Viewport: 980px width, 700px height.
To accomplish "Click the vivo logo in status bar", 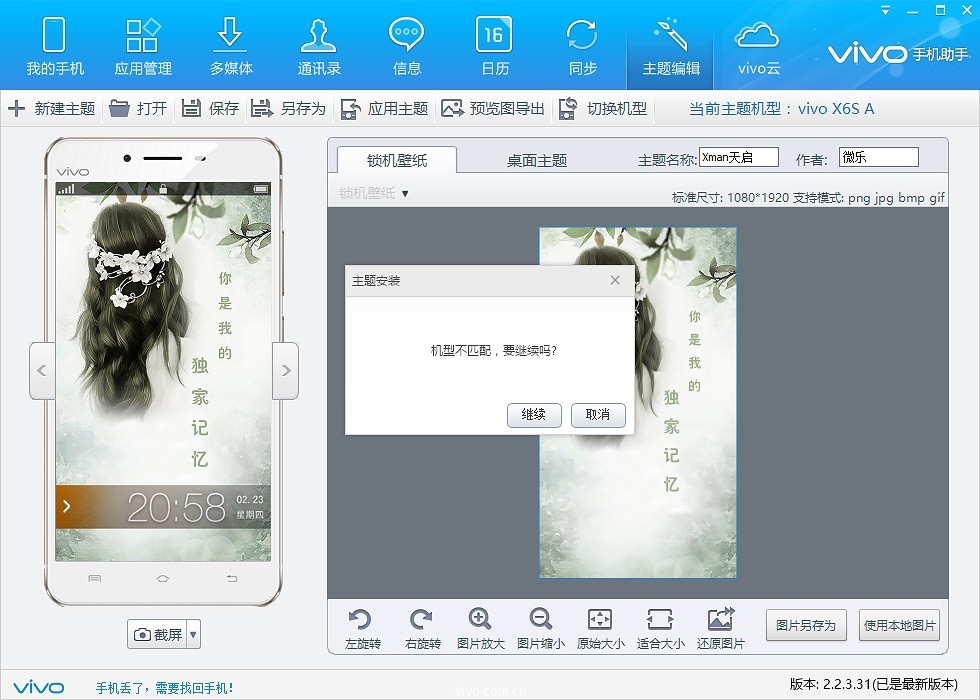I will coord(39,688).
